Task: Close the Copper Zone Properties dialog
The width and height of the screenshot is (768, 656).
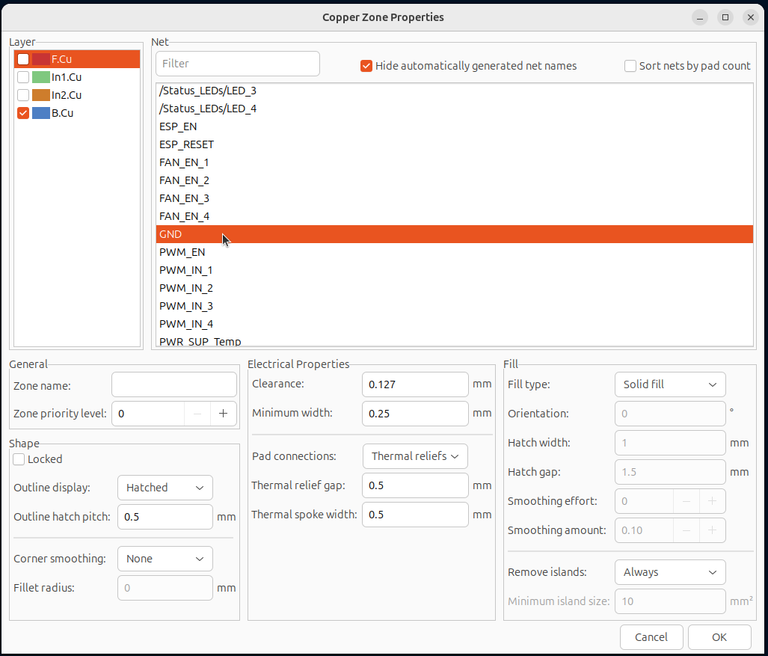Action: [751, 18]
